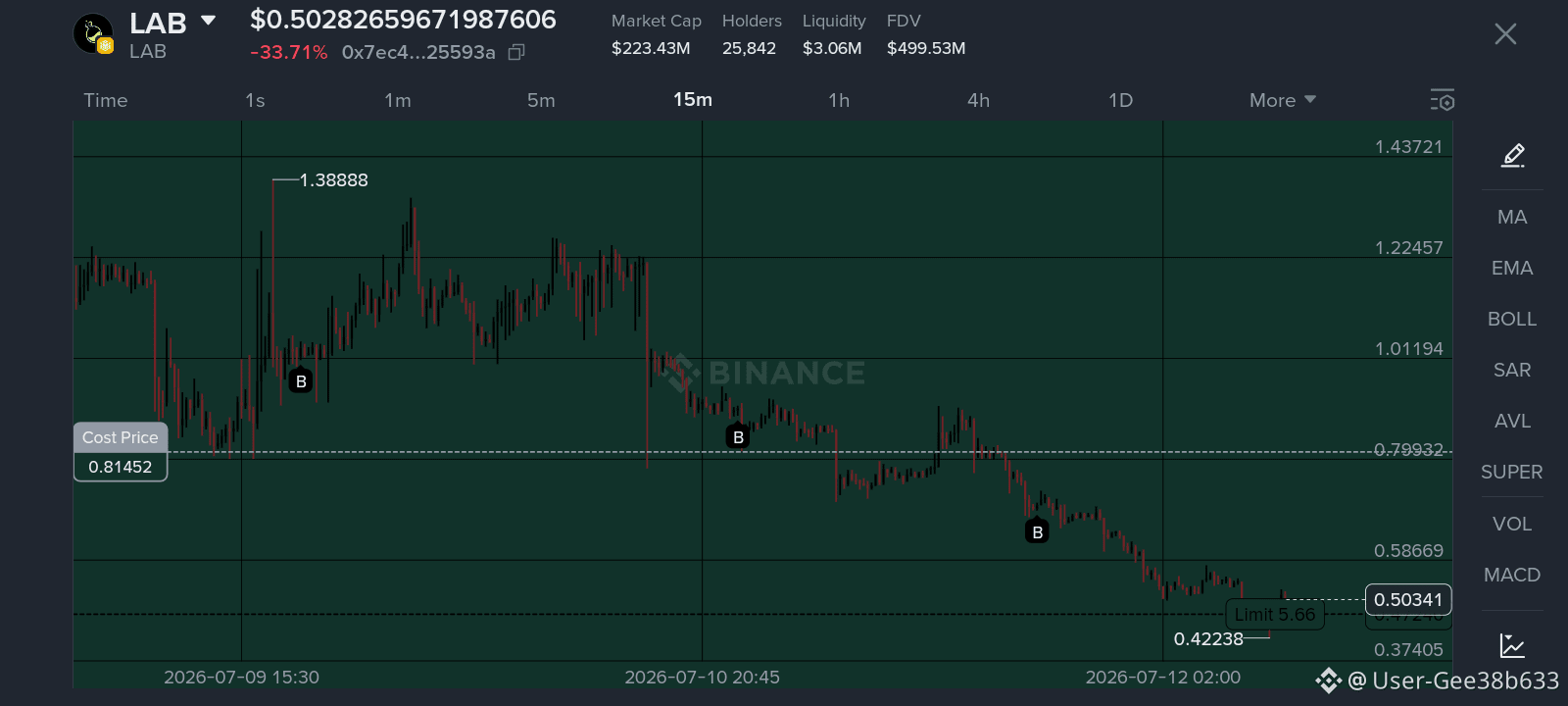This screenshot has width=1568, height=706.
Task: Click the 1.22457 price axis label
Action: coord(1408,248)
